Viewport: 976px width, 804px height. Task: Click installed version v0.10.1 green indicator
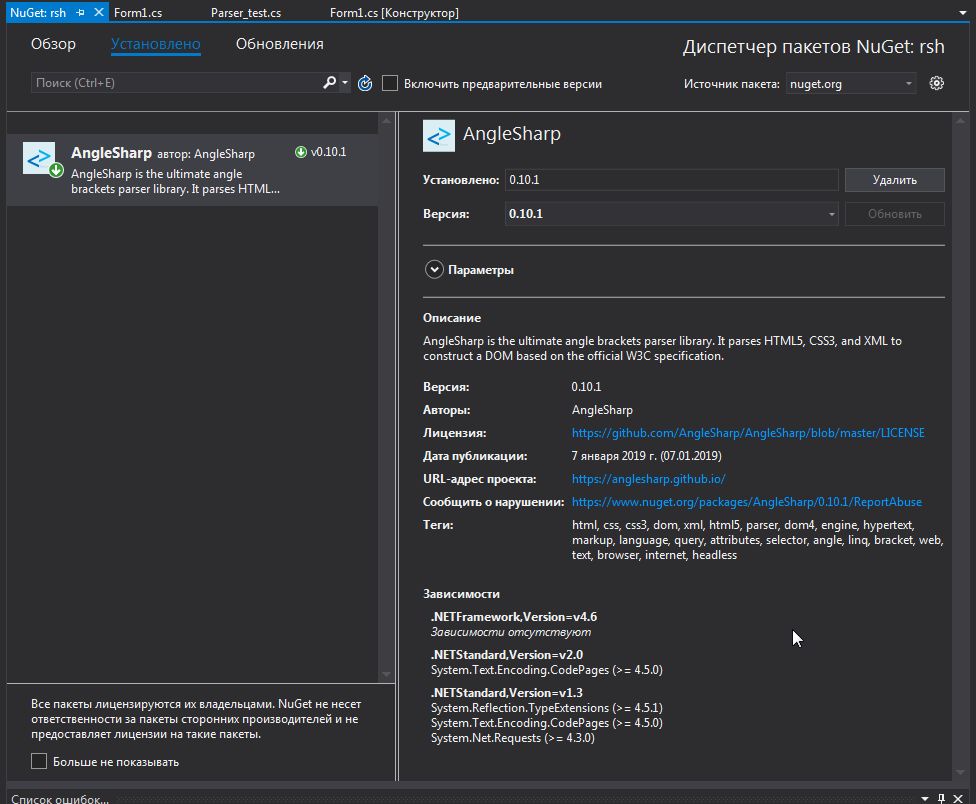tap(301, 152)
